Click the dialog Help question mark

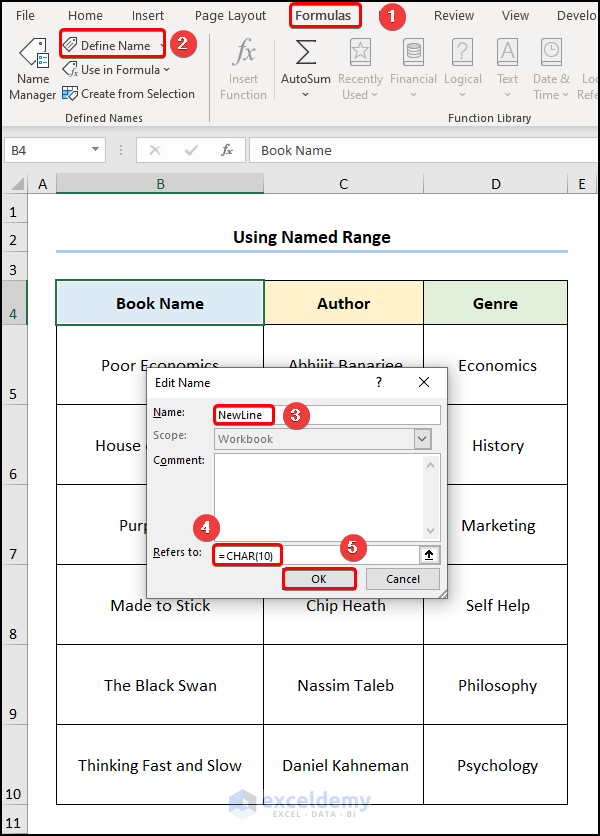point(378,383)
